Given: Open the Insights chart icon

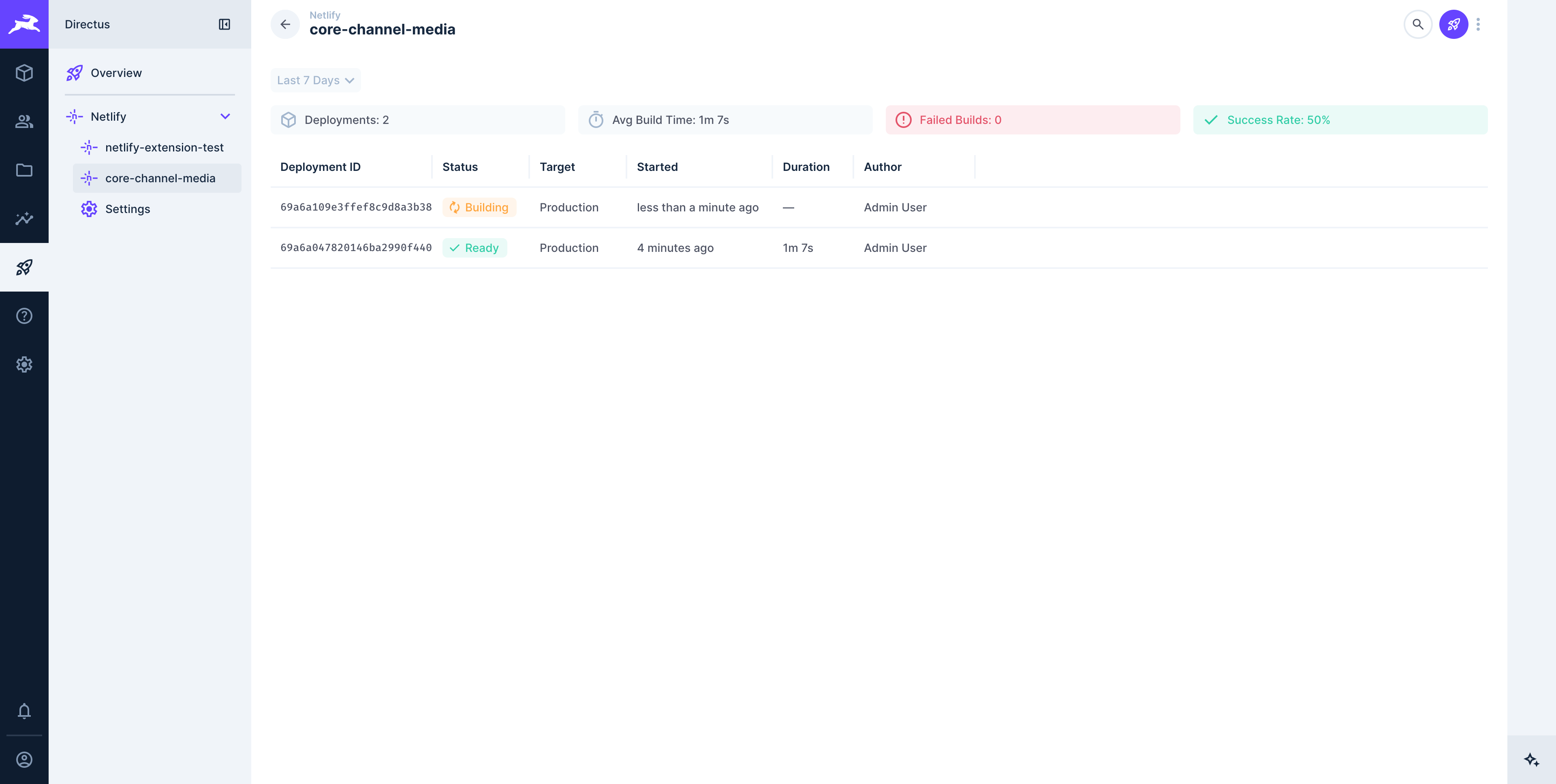Looking at the screenshot, I should point(24,219).
